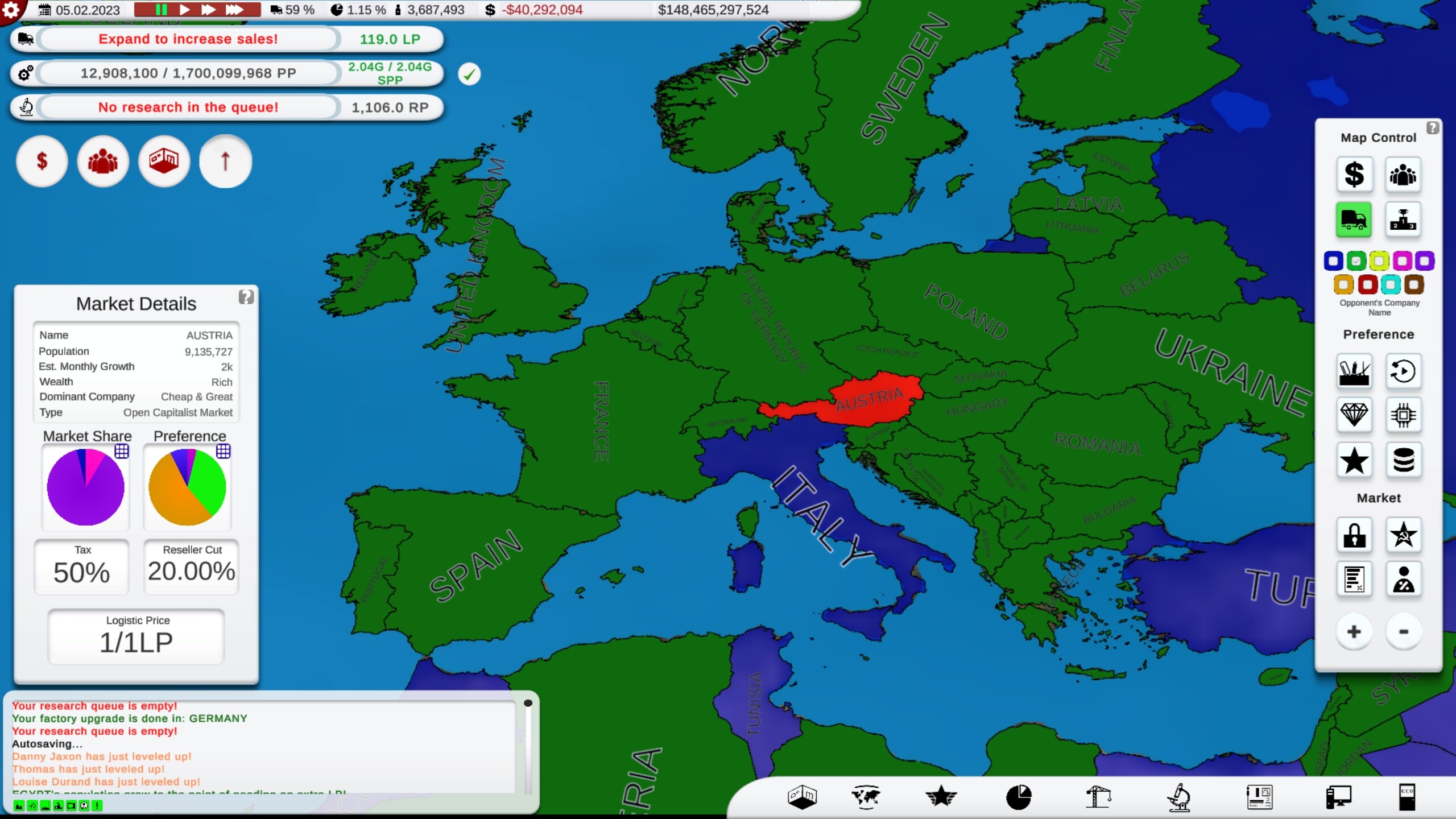Open the red people-group shortcut button
The height and width of the screenshot is (819, 1456).
(103, 162)
